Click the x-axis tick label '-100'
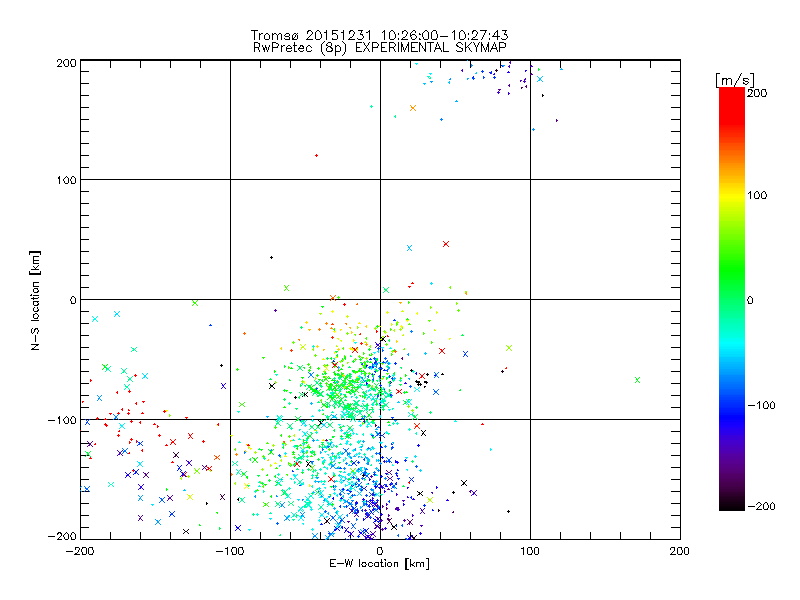Screen dimensions: 800x600 [x=230, y=551]
